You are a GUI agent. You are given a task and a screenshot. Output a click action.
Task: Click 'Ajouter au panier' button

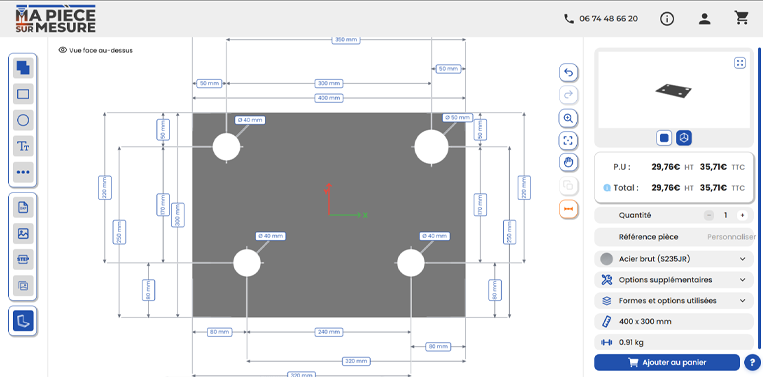[667, 363]
